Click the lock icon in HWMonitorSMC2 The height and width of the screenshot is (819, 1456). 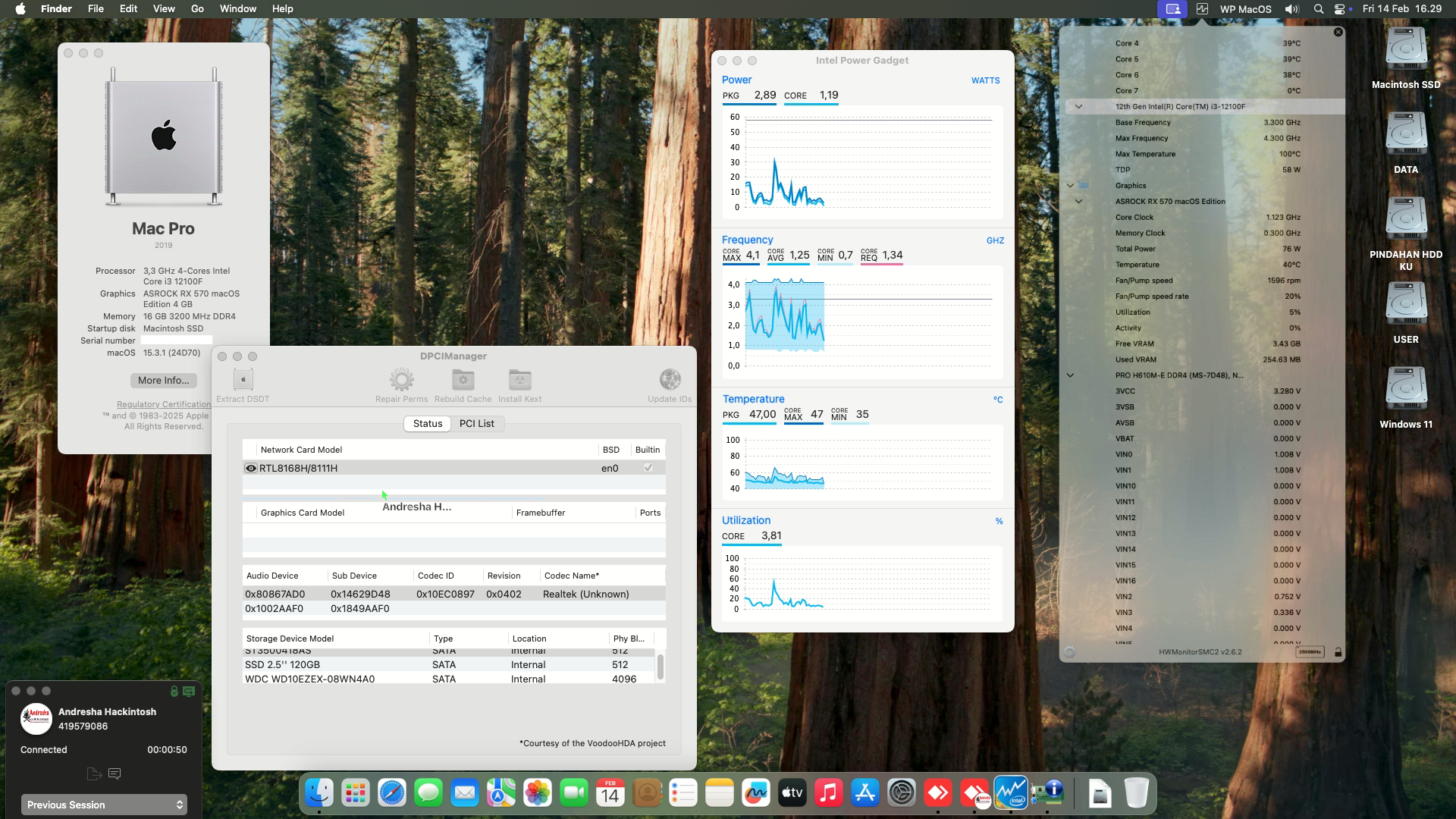[x=1338, y=651]
